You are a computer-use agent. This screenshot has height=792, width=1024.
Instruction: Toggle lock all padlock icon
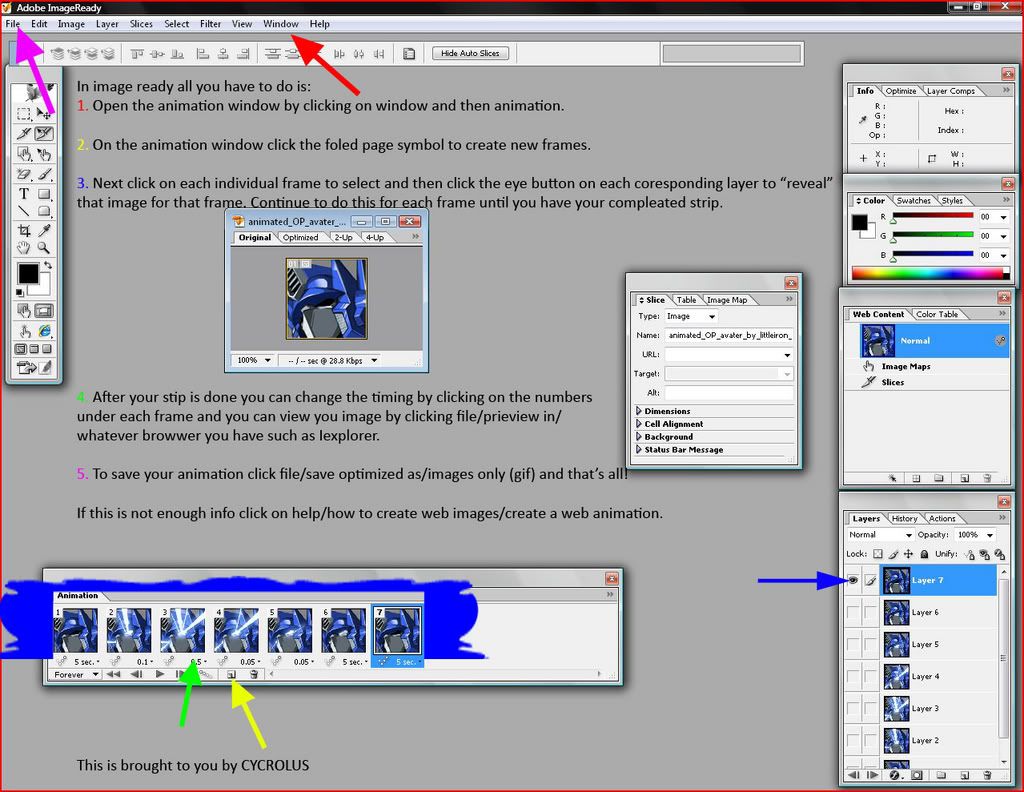pos(924,554)
